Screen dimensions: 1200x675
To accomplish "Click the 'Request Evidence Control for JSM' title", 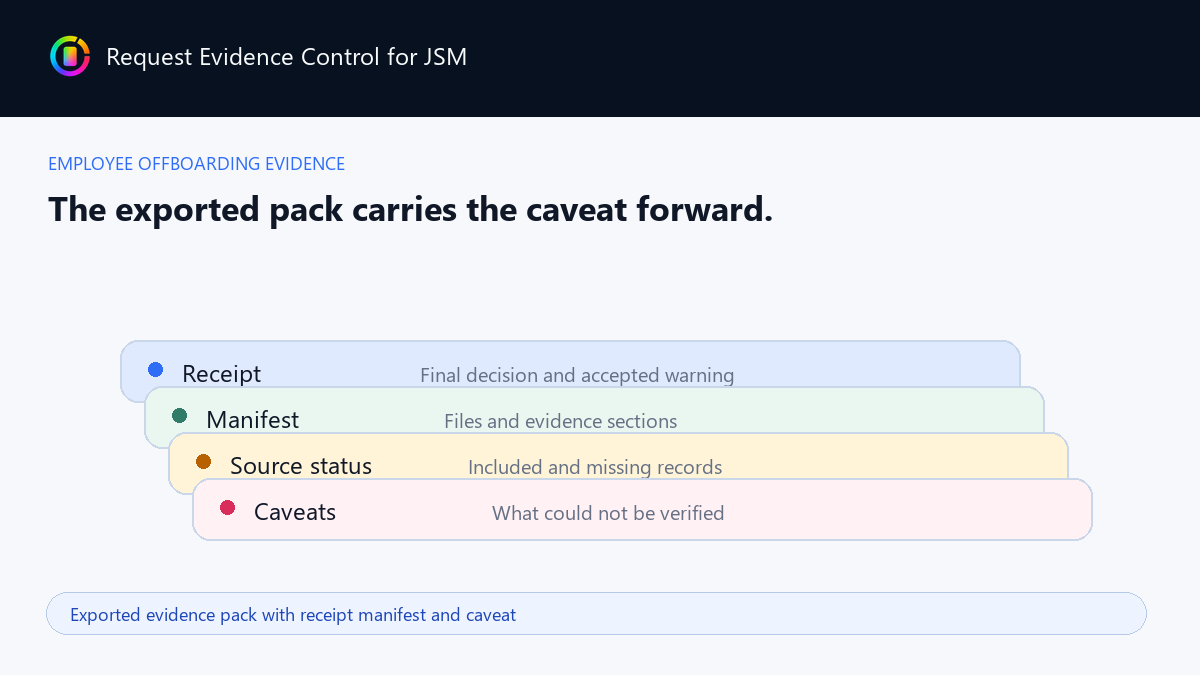I will coord(287,57).
